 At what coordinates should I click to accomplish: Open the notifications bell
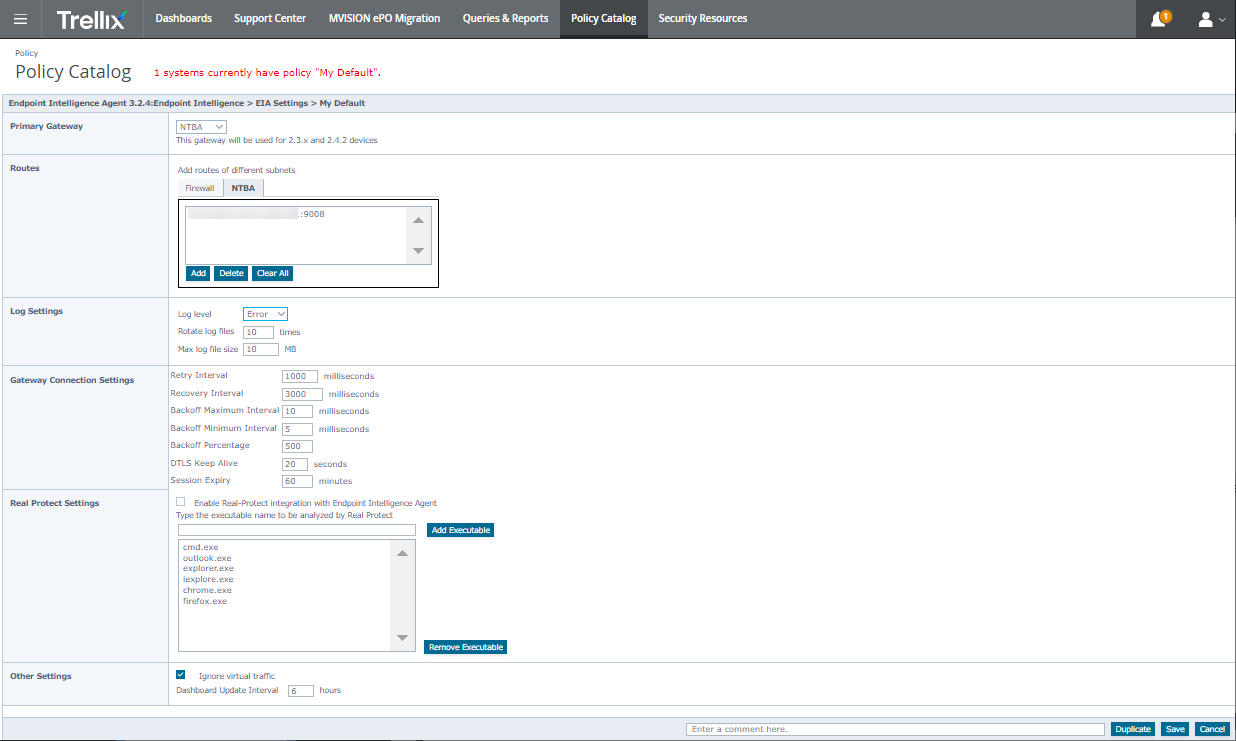[x=1159, y=19]
